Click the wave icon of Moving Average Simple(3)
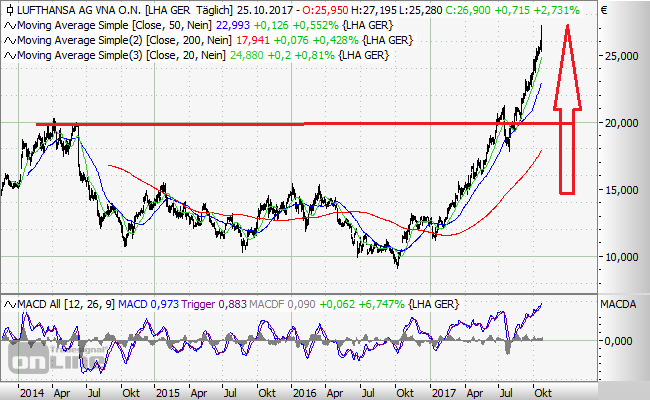This screenshot has width=650, height=400. pyautogui.click(x=10, y=56)
